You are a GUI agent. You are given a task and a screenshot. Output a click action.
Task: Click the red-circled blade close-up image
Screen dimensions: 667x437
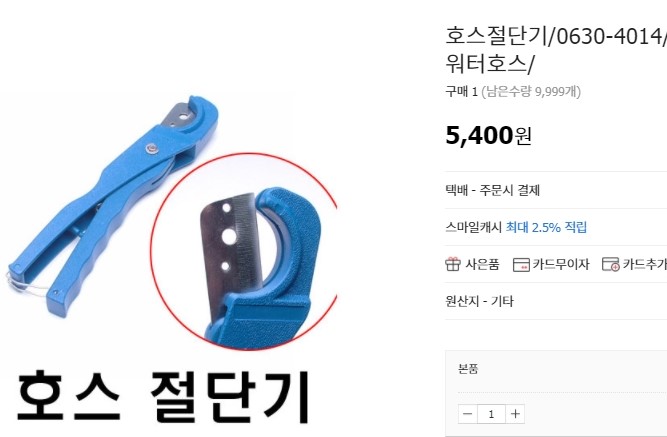point(245,251)
